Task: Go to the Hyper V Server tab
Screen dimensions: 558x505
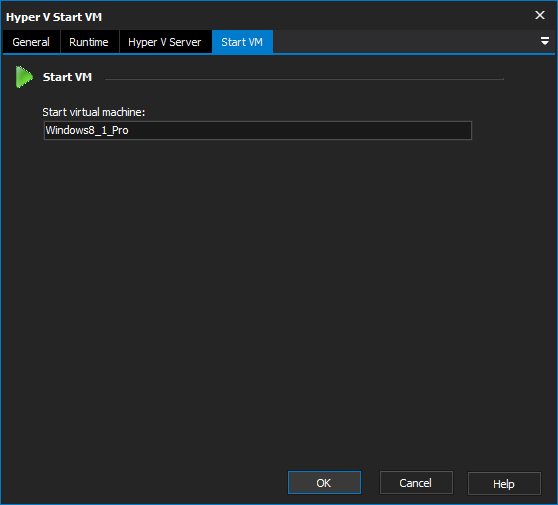Action: (x=165, y=42)
